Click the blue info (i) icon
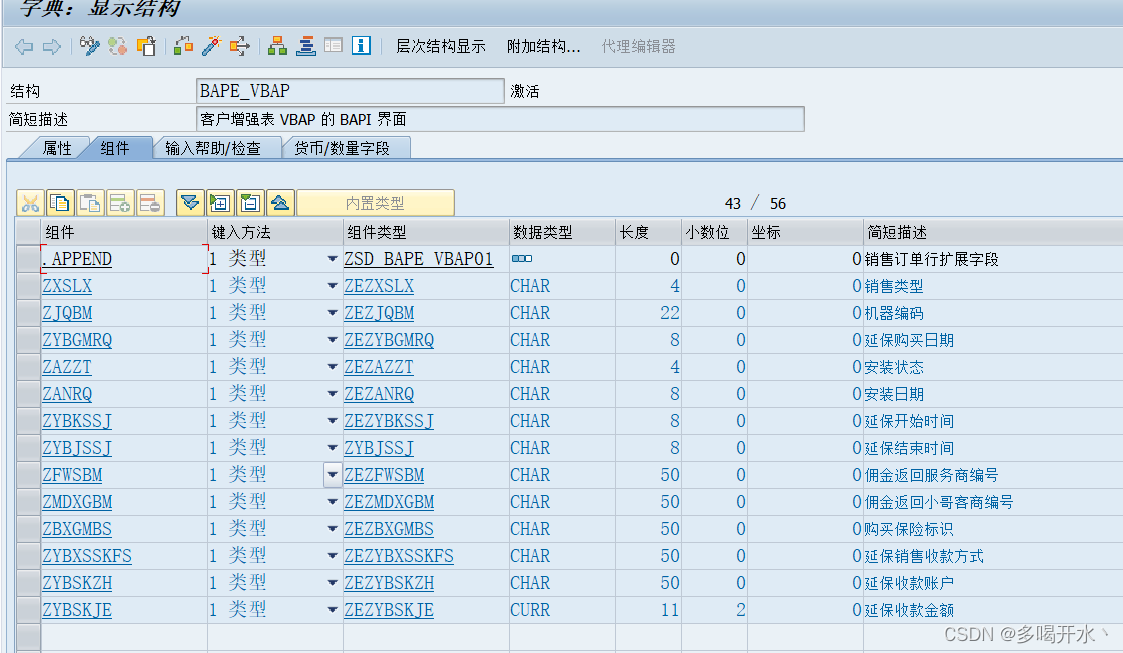Screen dimensions: 1123x653 point(362,46)
